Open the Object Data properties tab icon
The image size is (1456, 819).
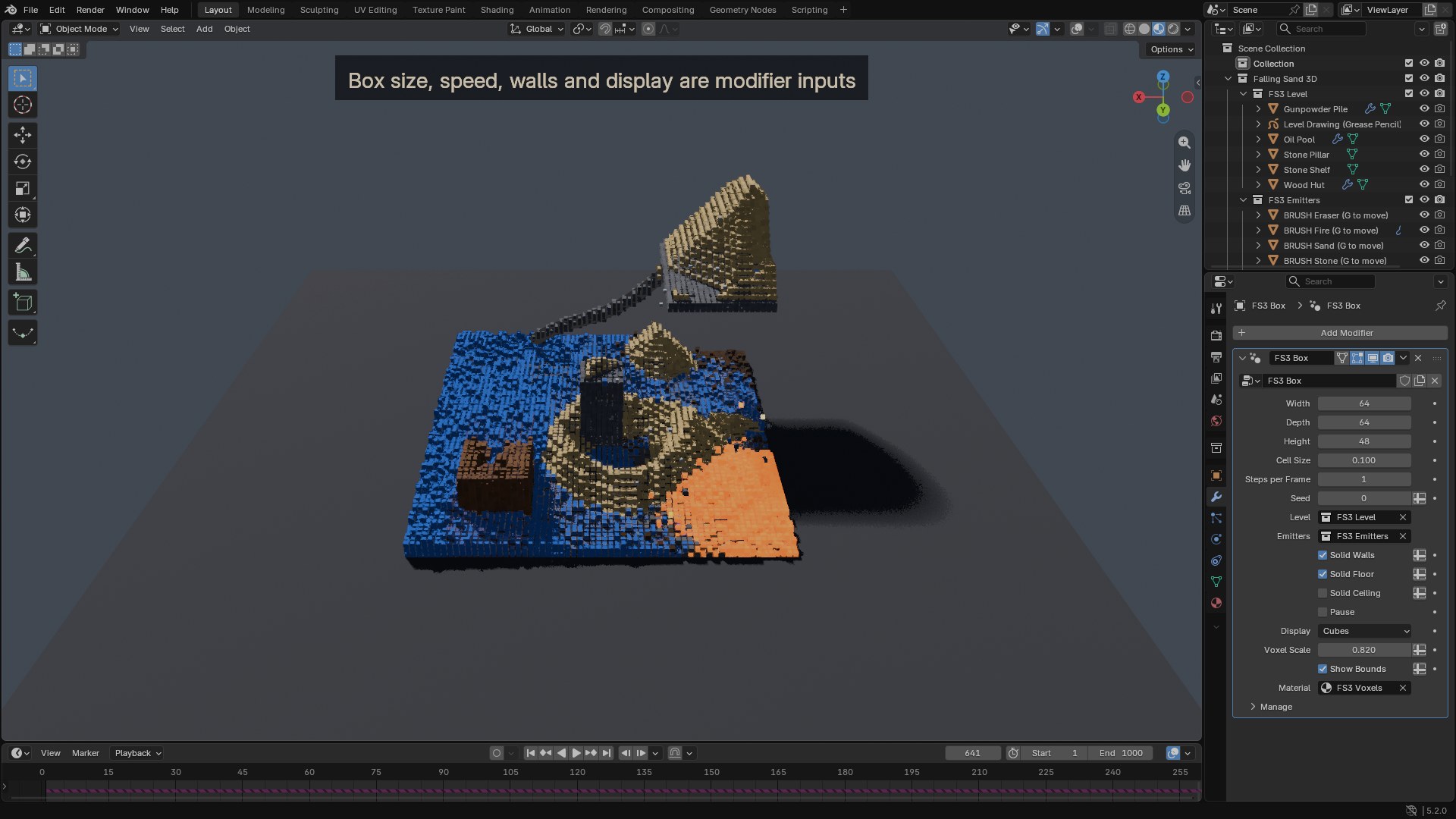(1216, 582)
